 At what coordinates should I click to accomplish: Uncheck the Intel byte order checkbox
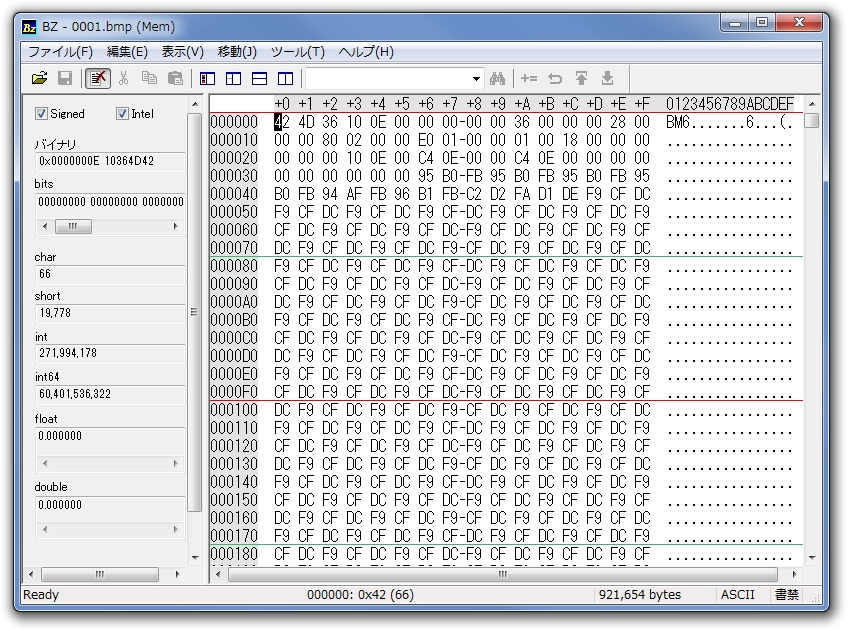122,114
